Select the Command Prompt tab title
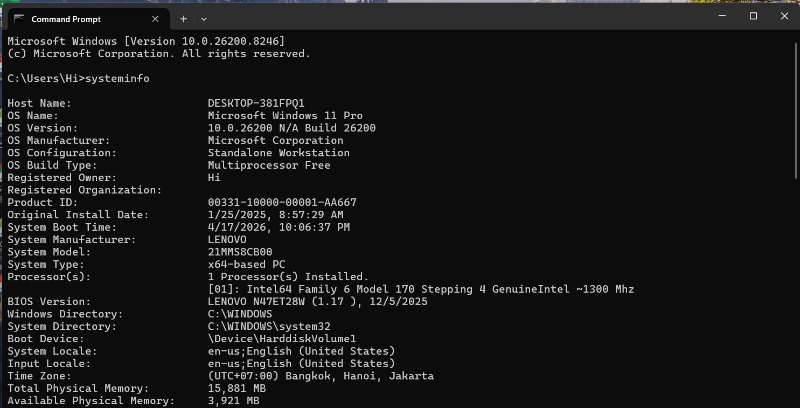Viewport: 800px width, 408px height. click(x=64, y=18)
